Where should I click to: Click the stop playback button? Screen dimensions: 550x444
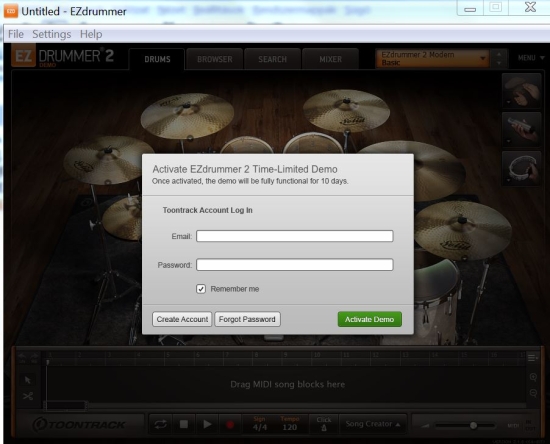pos(183,424)
